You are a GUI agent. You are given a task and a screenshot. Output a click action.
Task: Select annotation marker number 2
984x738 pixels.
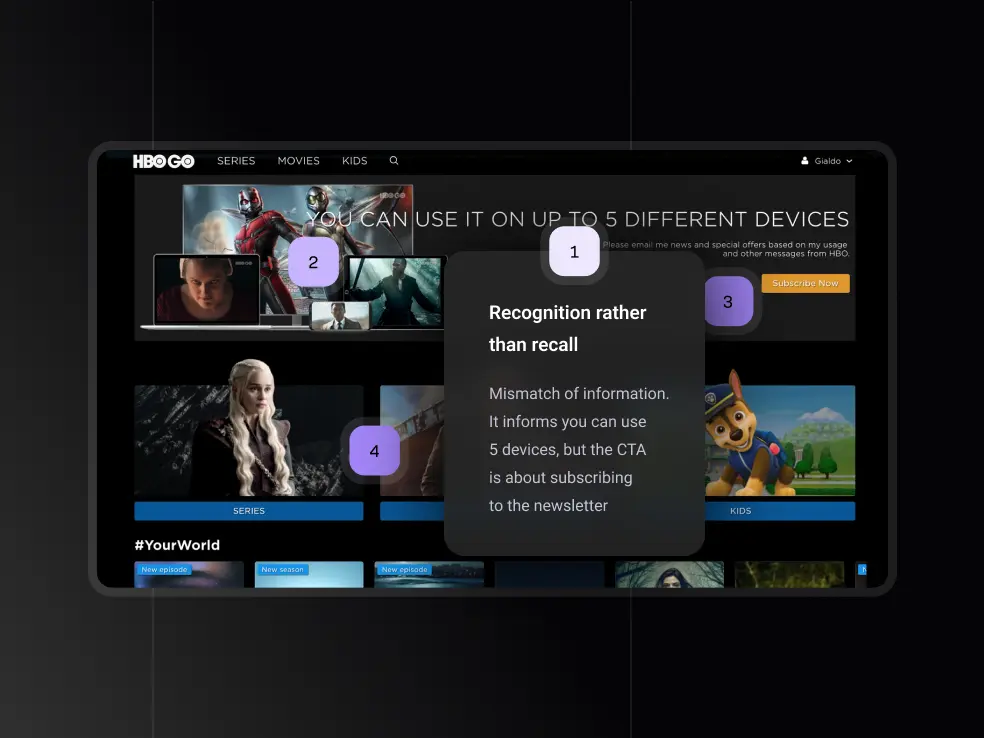pyautogui.click(x=313, y=262)
